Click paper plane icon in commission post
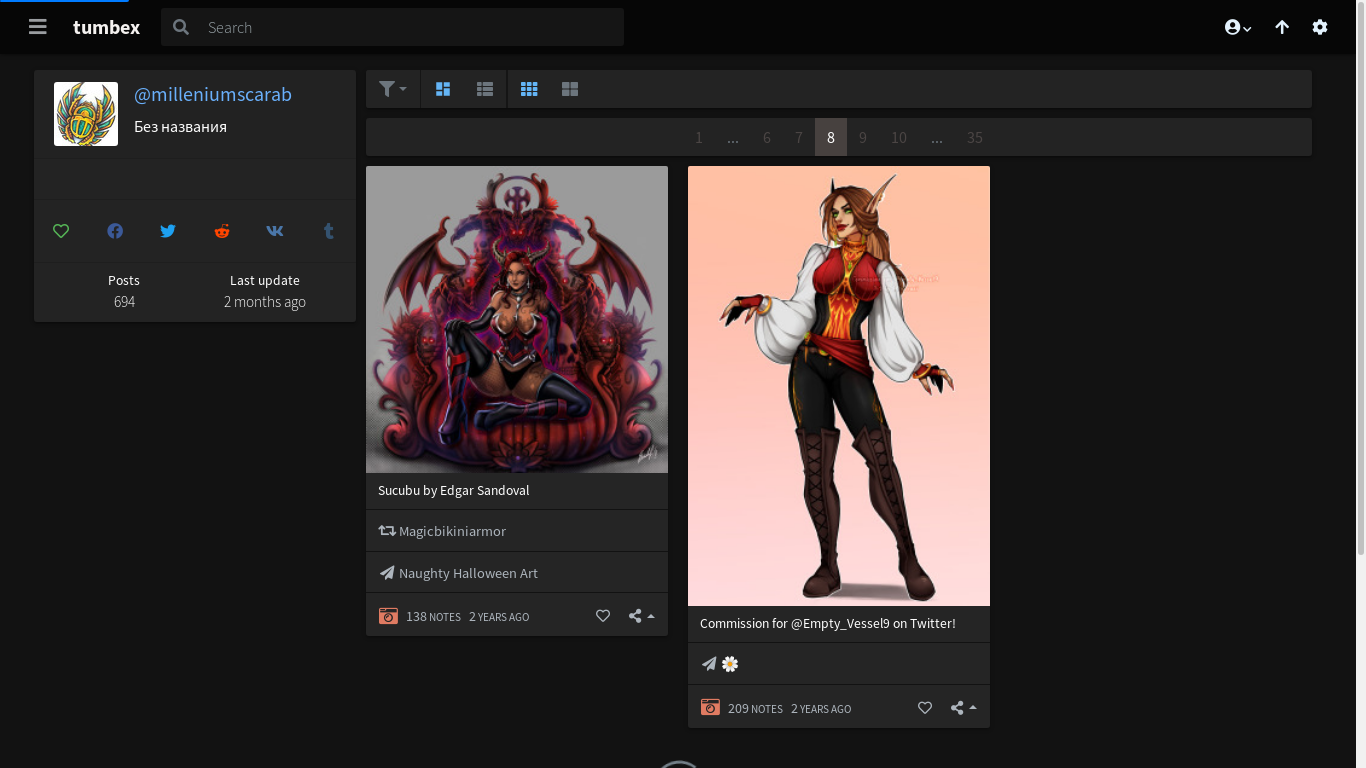The height and width of the screenshot is (768, 1366). (709, 664)
